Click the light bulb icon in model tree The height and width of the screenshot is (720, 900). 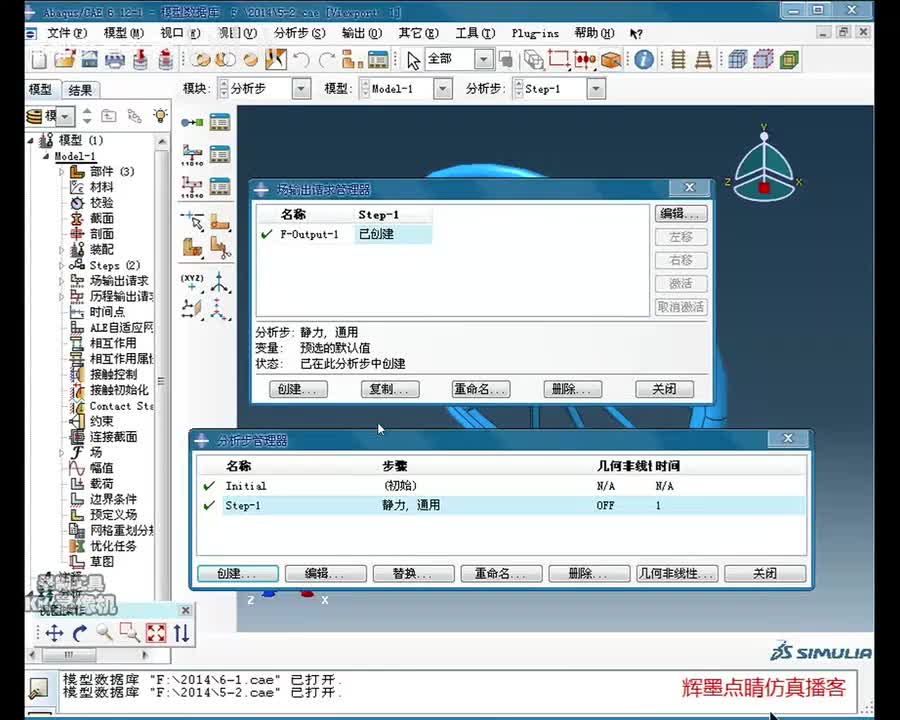coord(160,115)
